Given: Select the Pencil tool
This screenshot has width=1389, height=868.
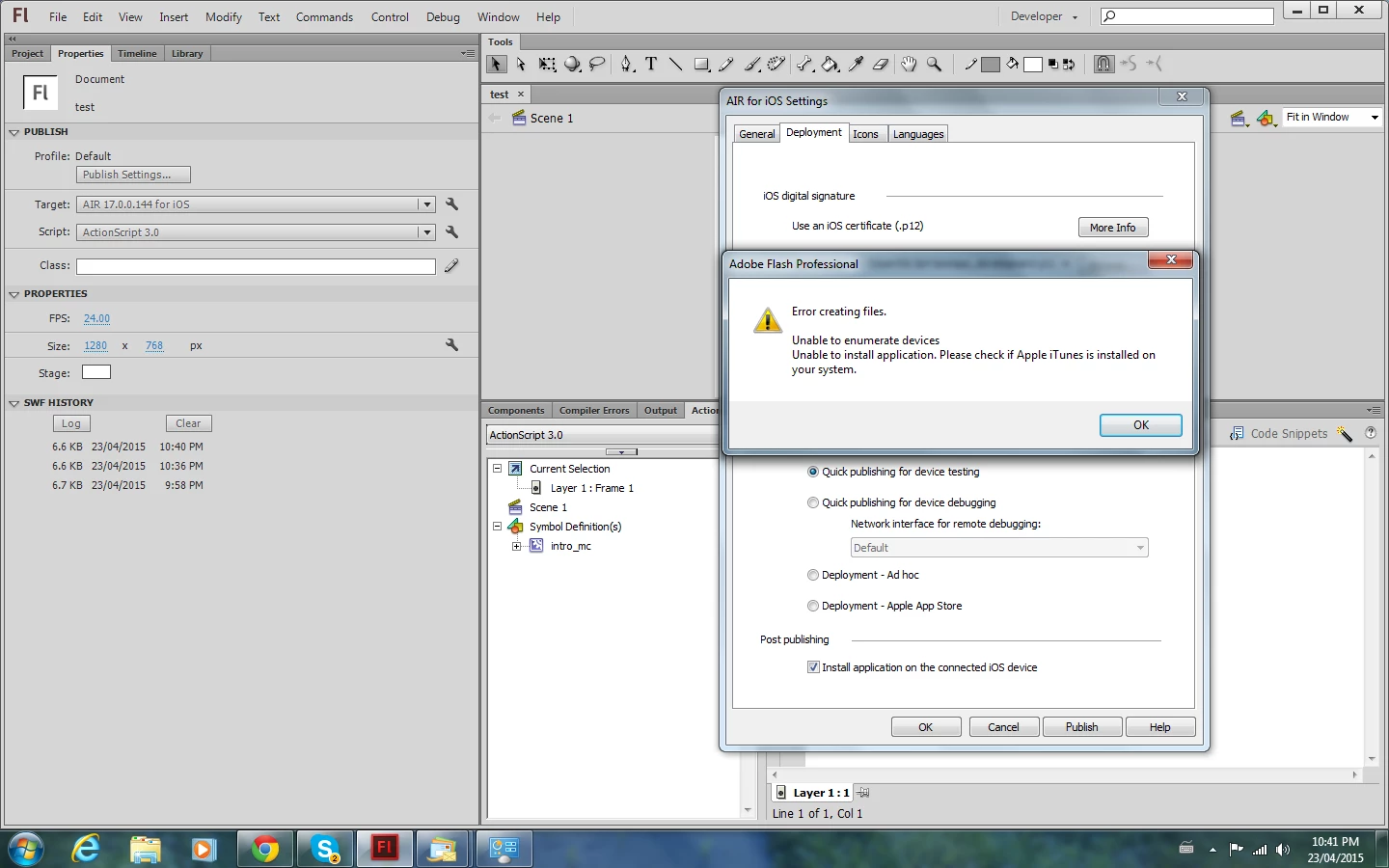Looking at the screenshot, I should point(726,65).
